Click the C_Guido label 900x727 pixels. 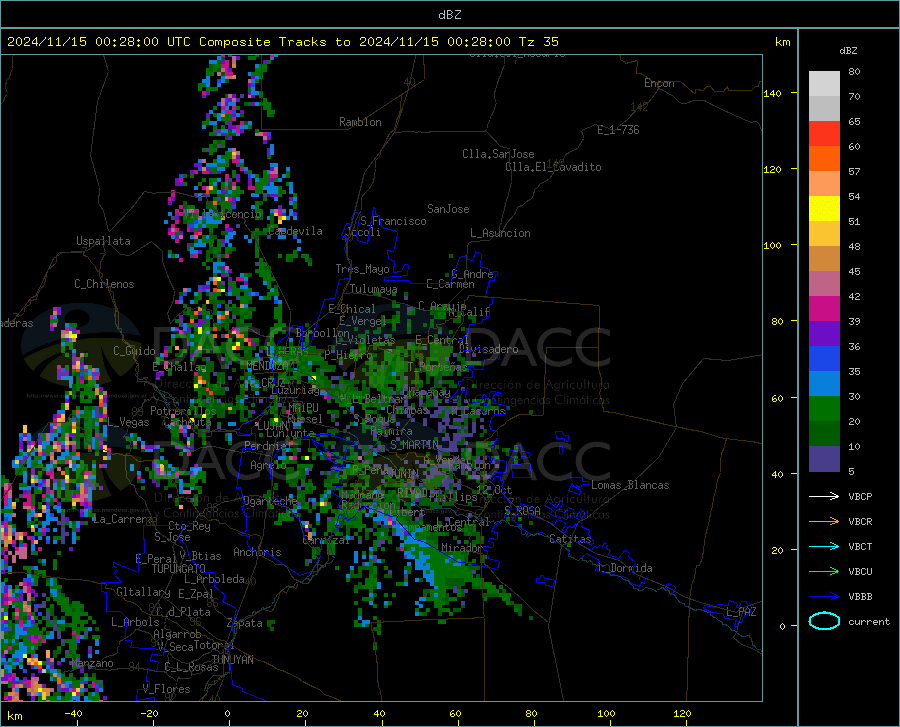pyautogui.click(x=134, y=351)
